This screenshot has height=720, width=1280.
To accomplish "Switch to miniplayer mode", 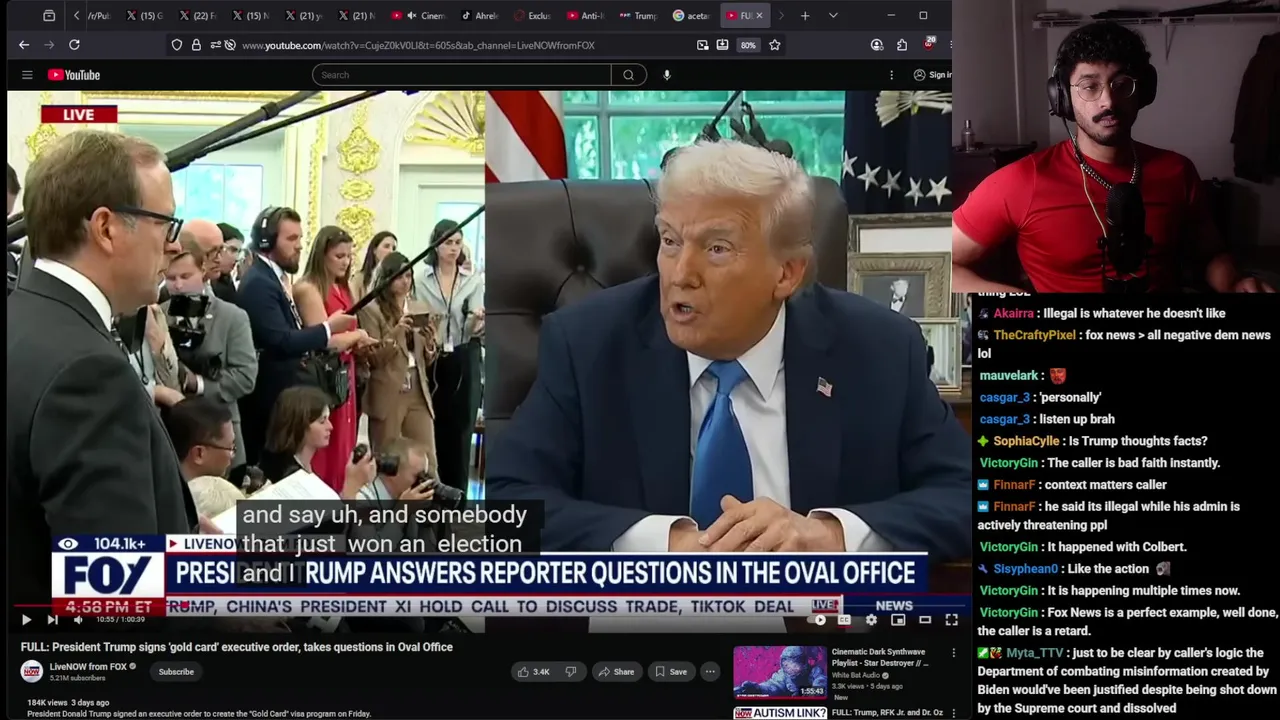I will coord(898,620).
